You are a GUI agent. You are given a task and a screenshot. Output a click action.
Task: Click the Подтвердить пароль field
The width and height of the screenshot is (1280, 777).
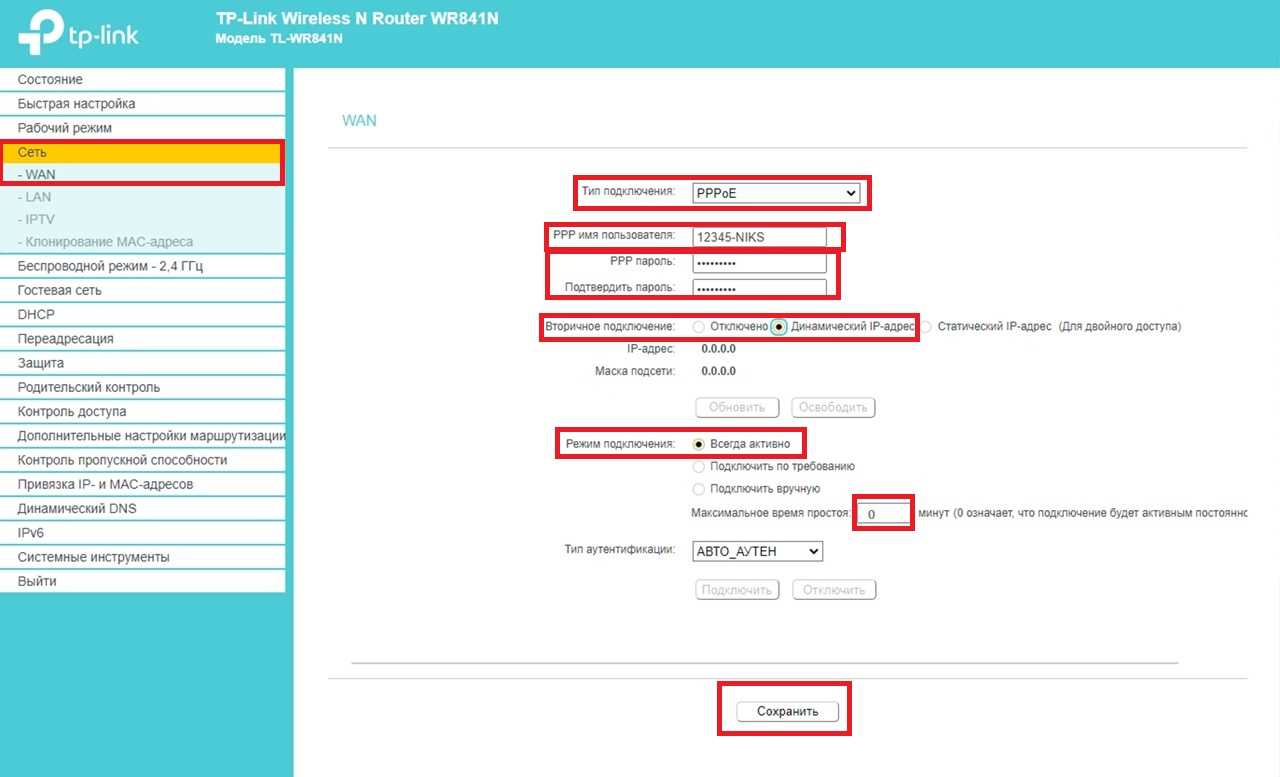coord(759,288)
